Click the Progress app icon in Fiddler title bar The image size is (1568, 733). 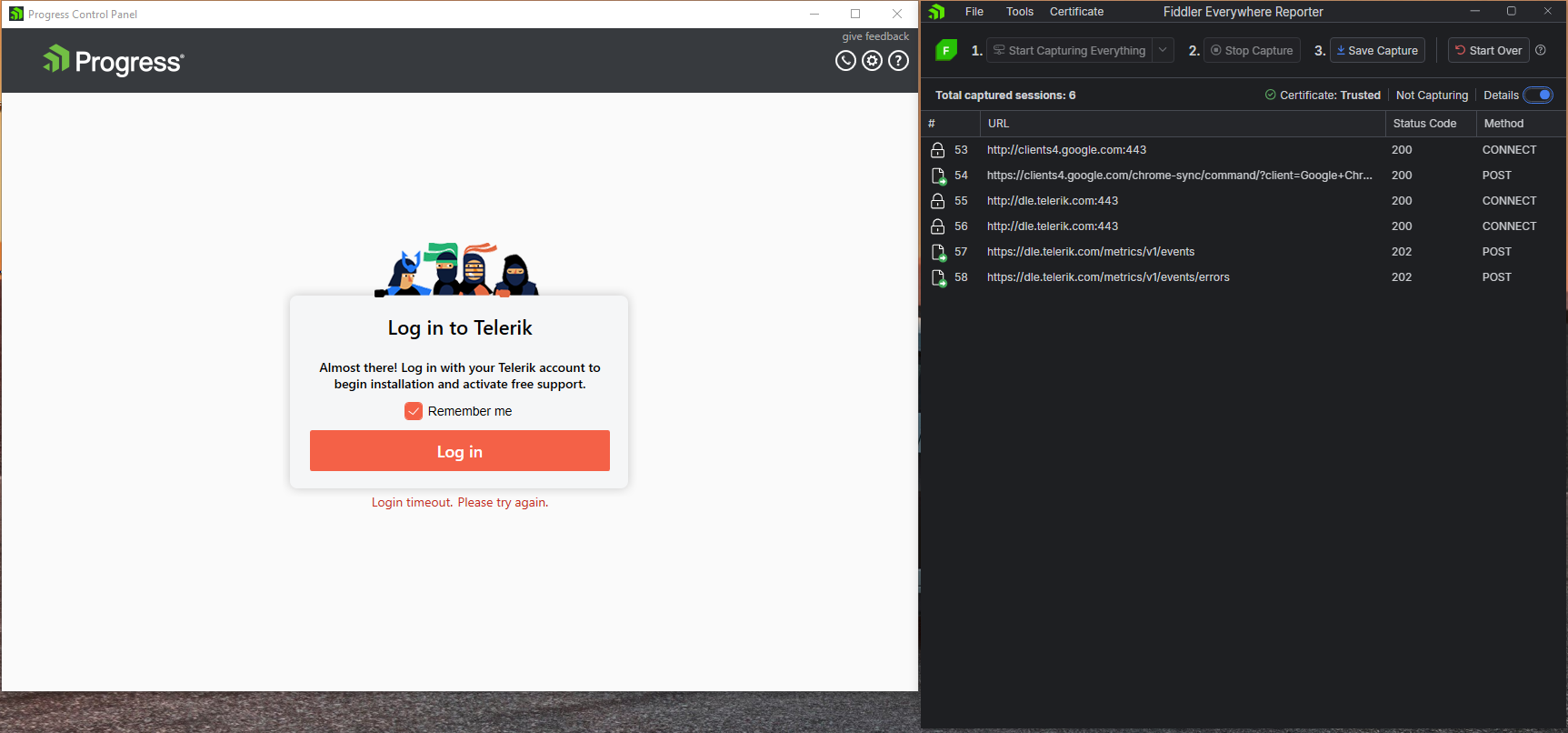937,12
